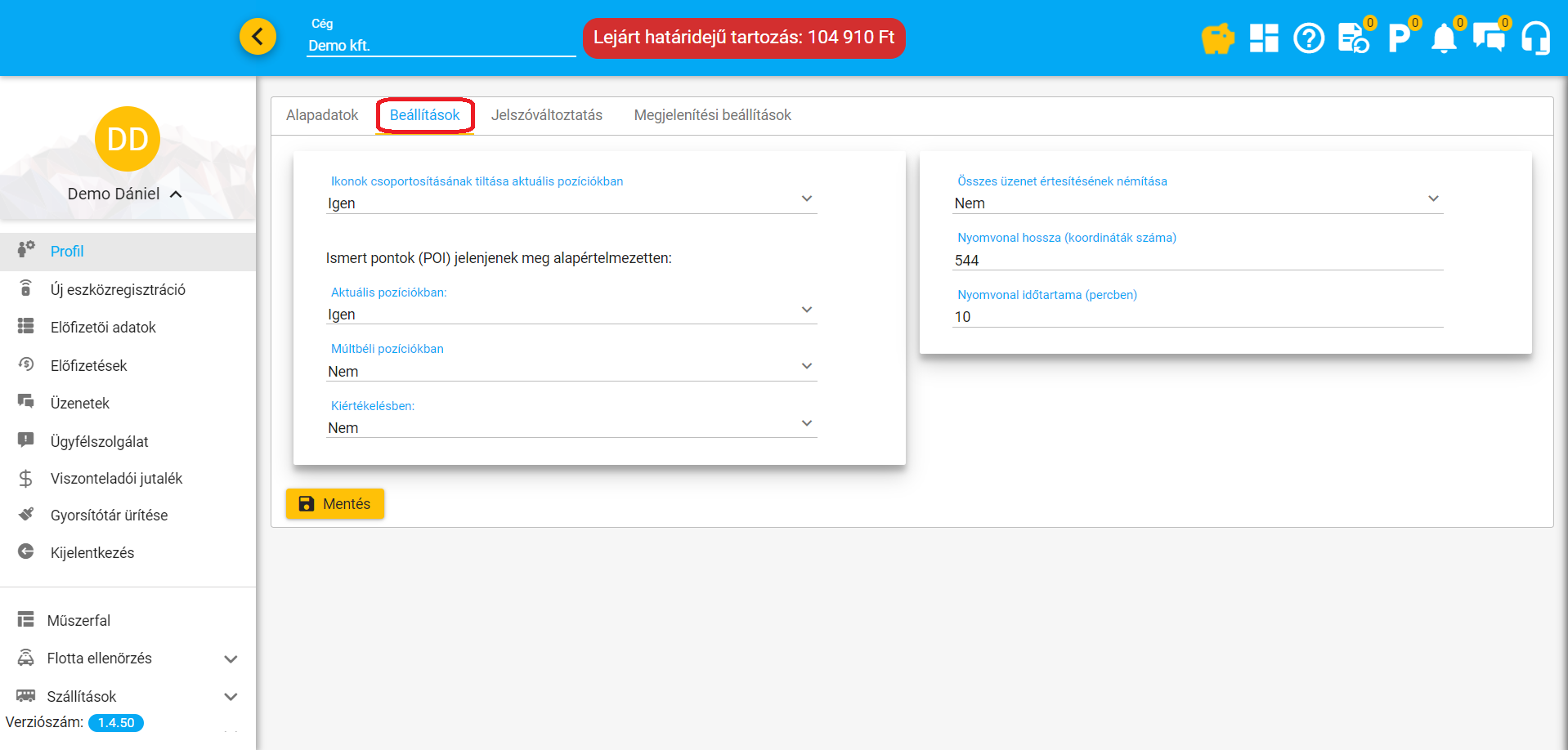Open the Összes üzenet értesítésének némítása dropdown
Viewport: 1568px width, 750px height.
coord(1197,202)
